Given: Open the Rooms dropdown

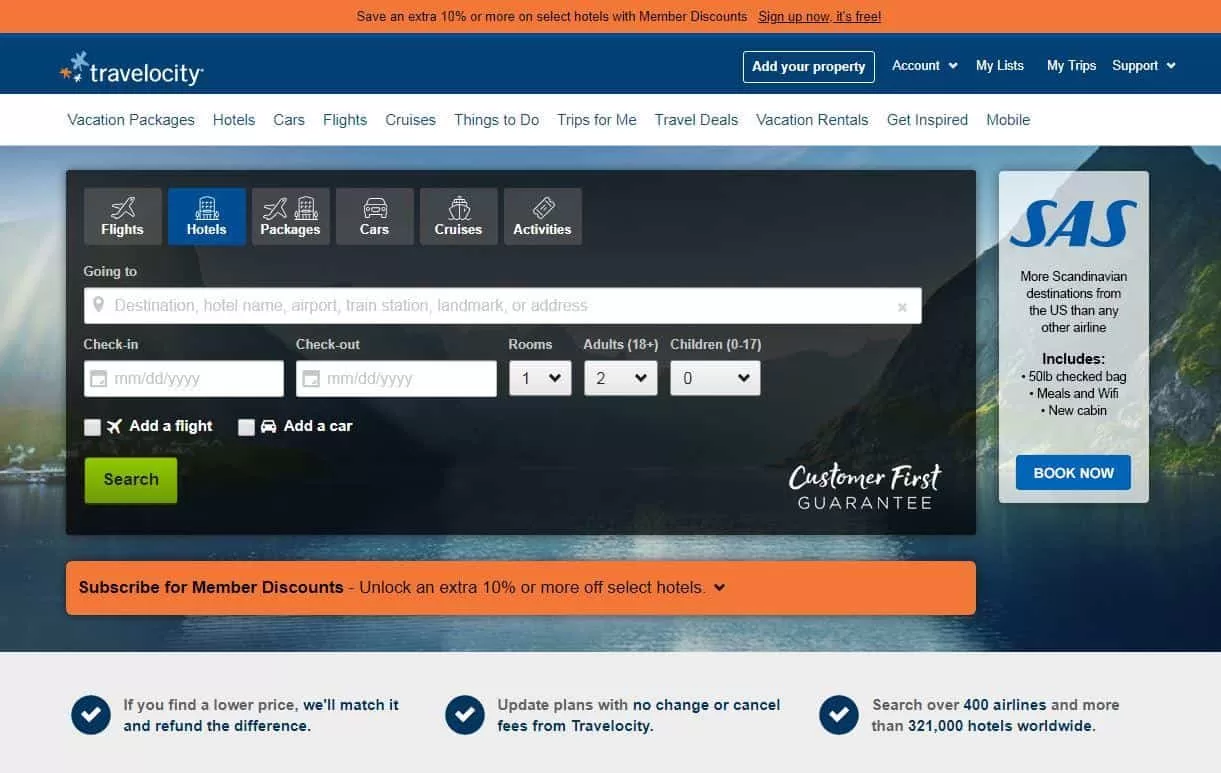Looking at the screenshot, I should tap(540, 378).
